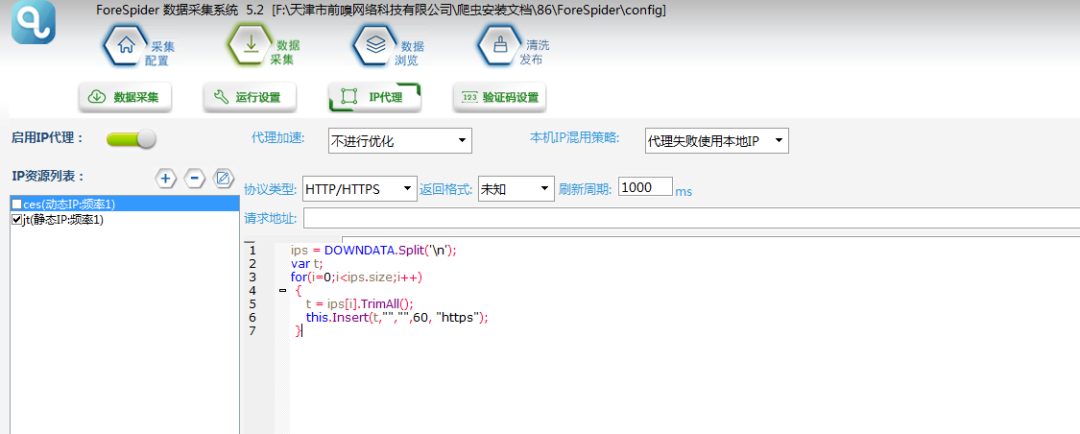The width and height of the screenshot is (1080, 434).
Task: Click code line 't = ips[i].TrimAll();'
Action: (x=359, y=304)
